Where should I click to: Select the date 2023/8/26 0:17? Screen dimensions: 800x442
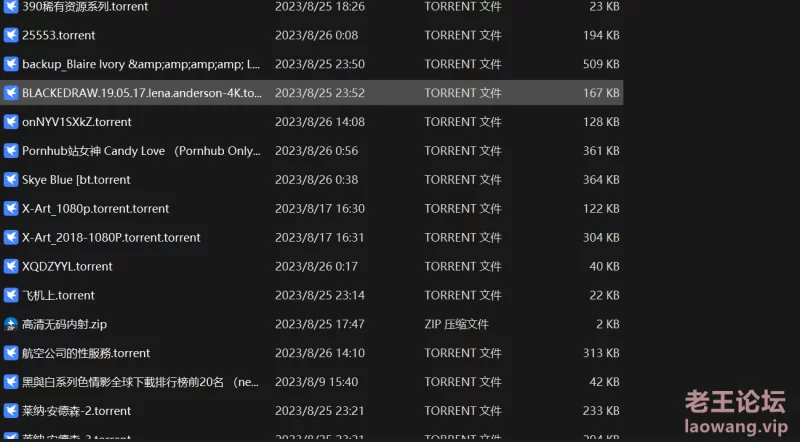coord(316,266)
